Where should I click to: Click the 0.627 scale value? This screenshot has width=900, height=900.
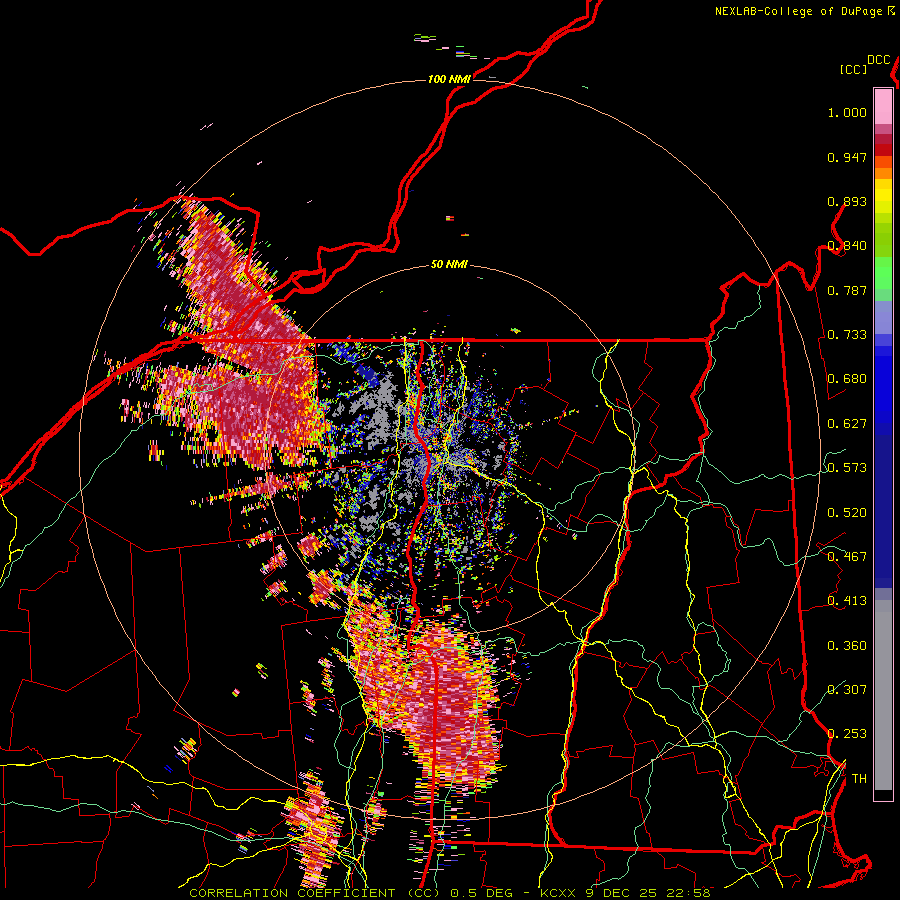847,424
